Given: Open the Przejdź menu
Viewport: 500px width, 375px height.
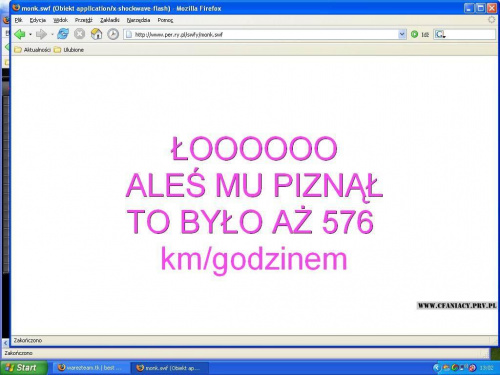Looking at the screenshot, I should (x=83, y=20).
